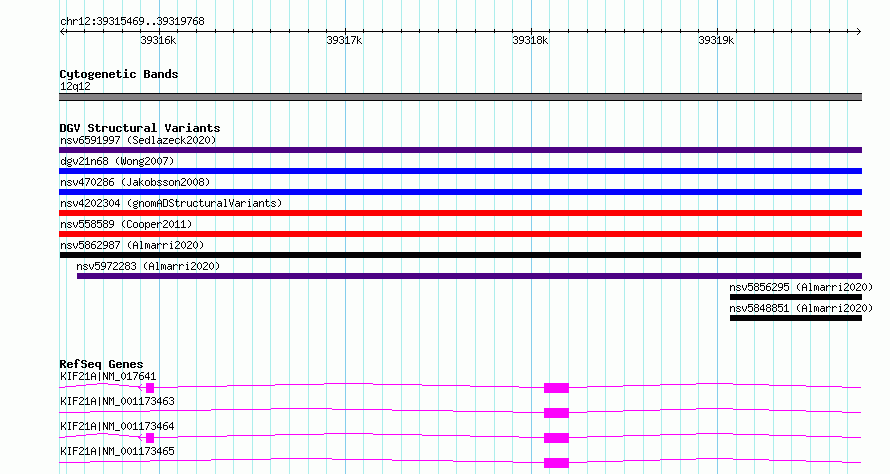This screenshot has height=474, width=890.
Task: Click the right arrow end of ruler
Action: click(x=859, y=32)
